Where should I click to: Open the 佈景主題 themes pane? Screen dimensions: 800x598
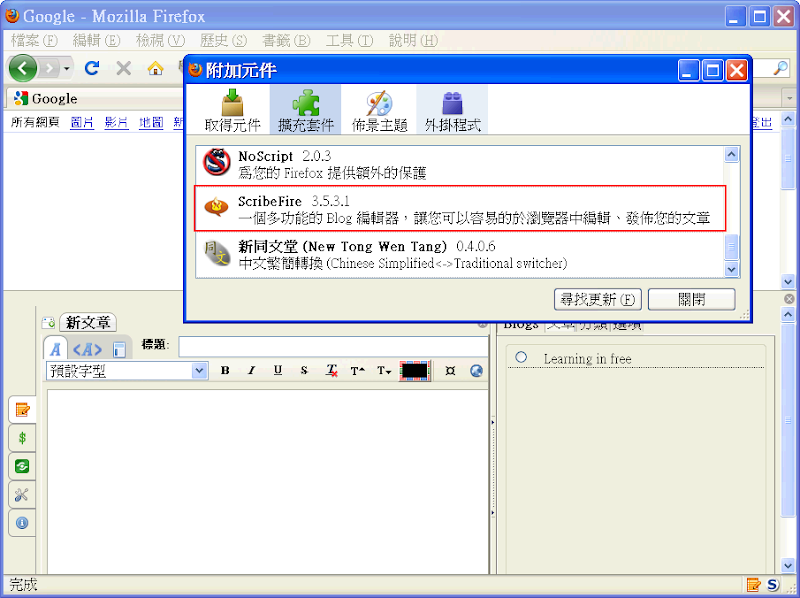tap(379, 110)
